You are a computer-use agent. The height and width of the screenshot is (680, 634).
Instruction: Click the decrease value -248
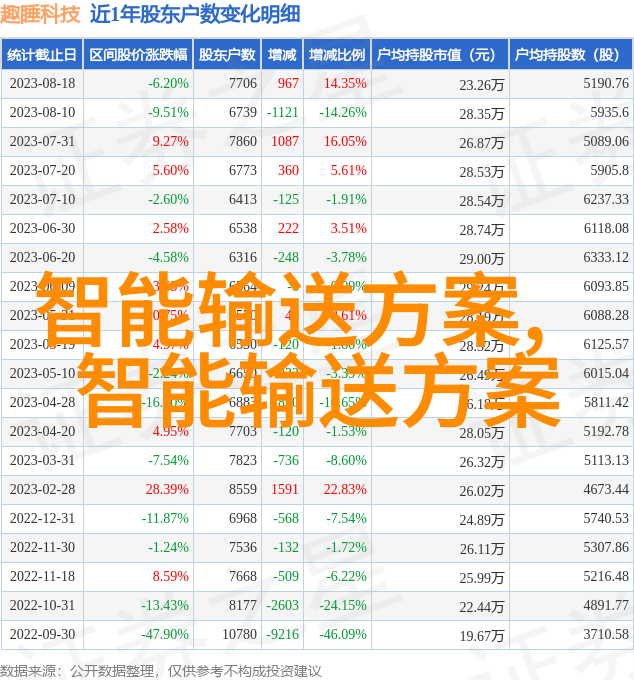coord(286,258)
